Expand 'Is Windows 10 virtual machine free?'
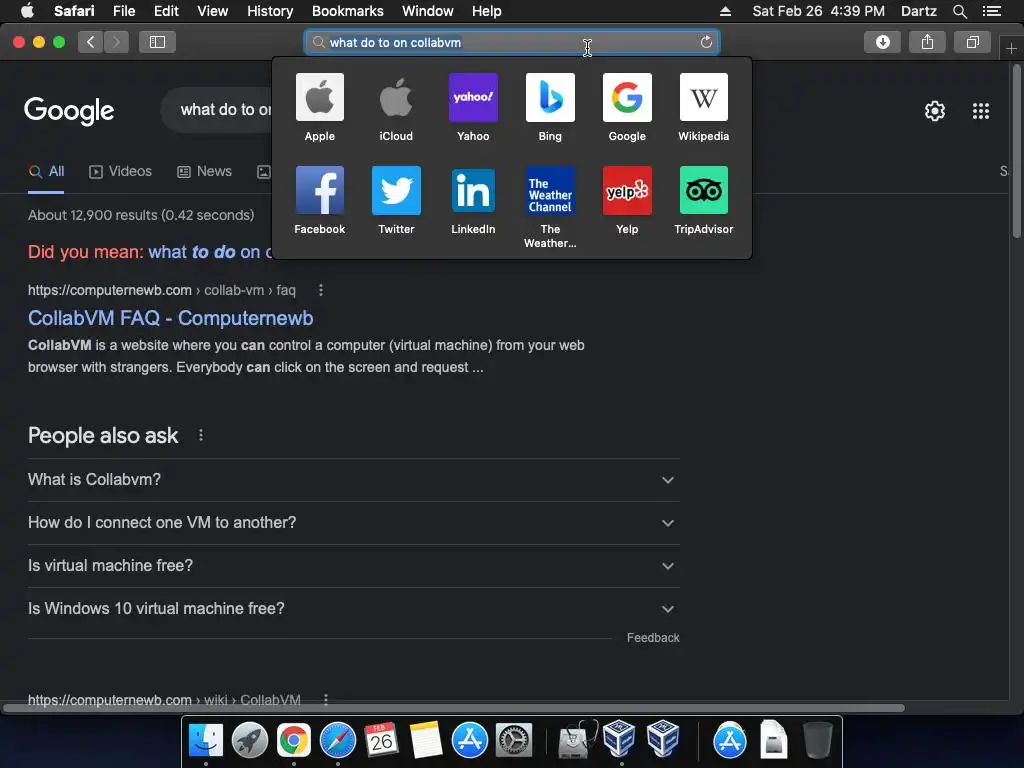 353,609
